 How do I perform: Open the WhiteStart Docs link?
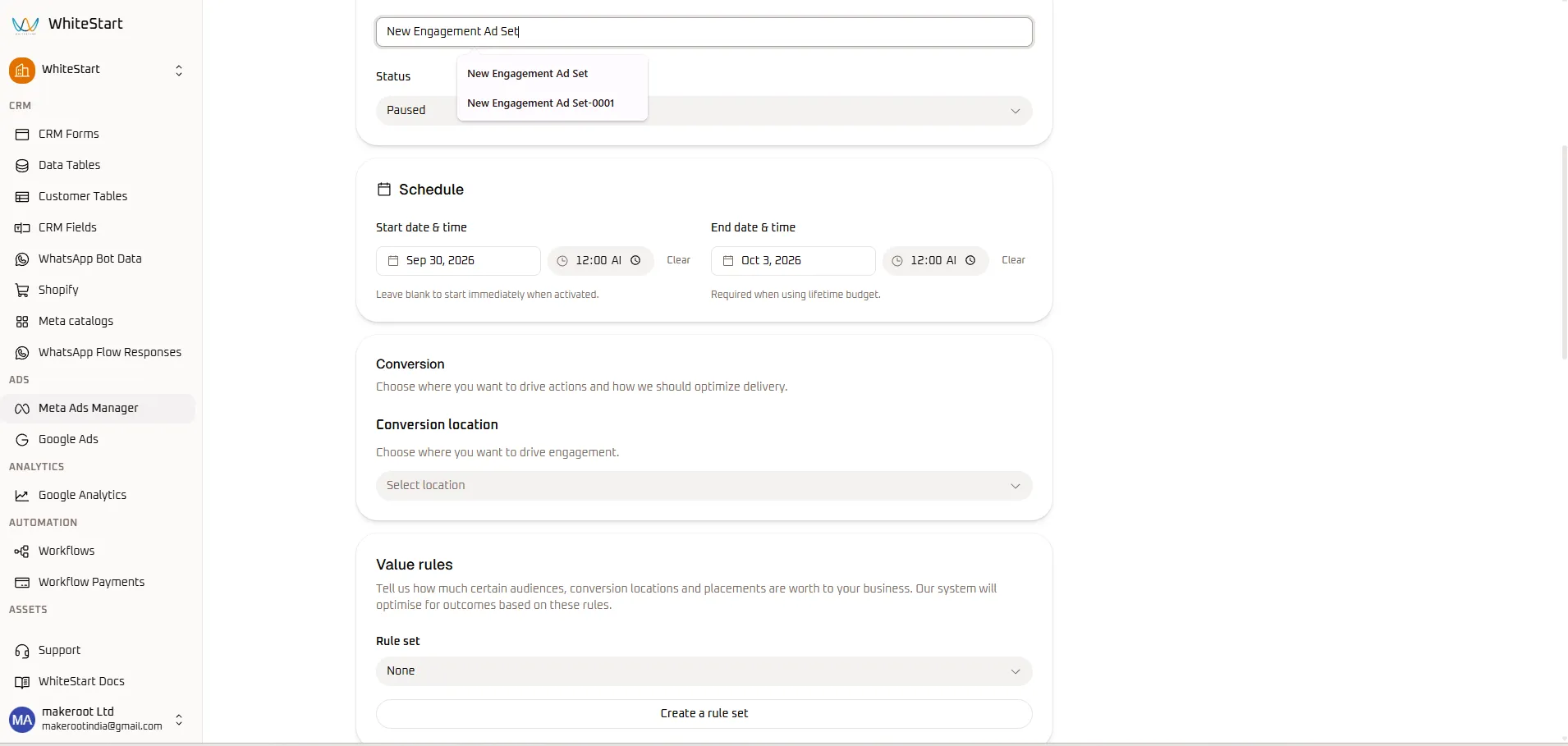(81, 681)
